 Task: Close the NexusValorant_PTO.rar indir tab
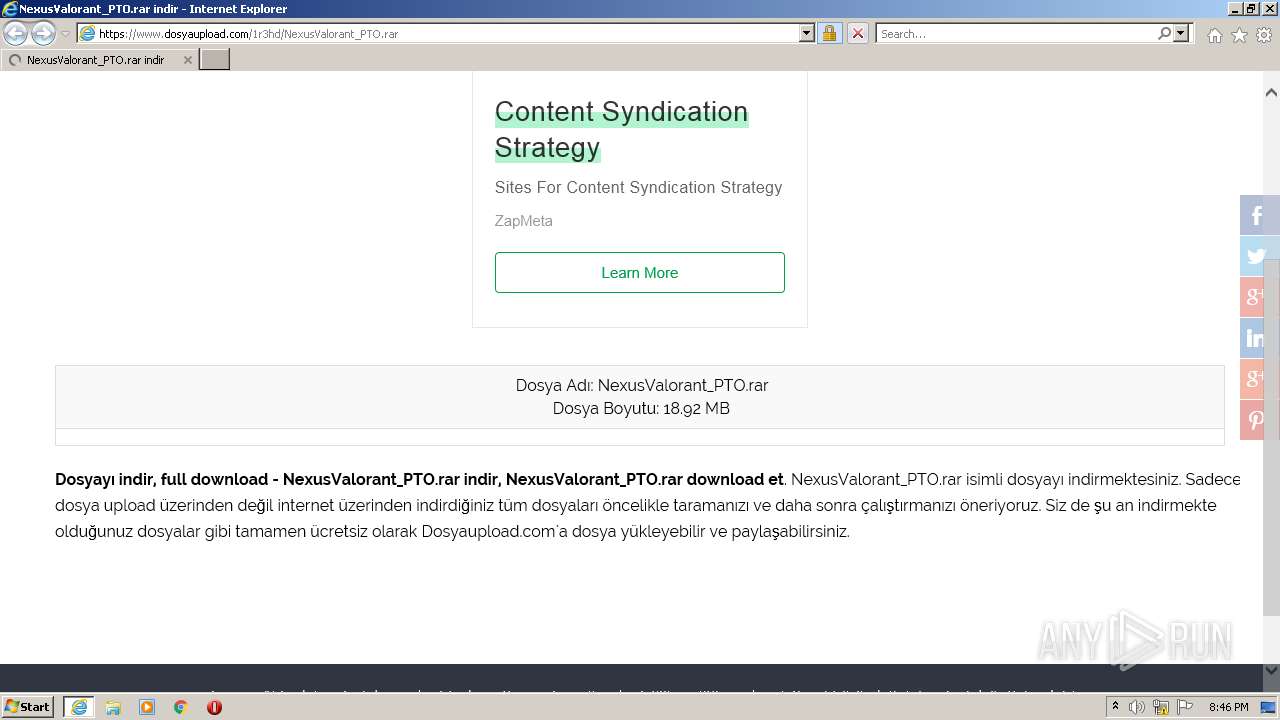(187, 60)
